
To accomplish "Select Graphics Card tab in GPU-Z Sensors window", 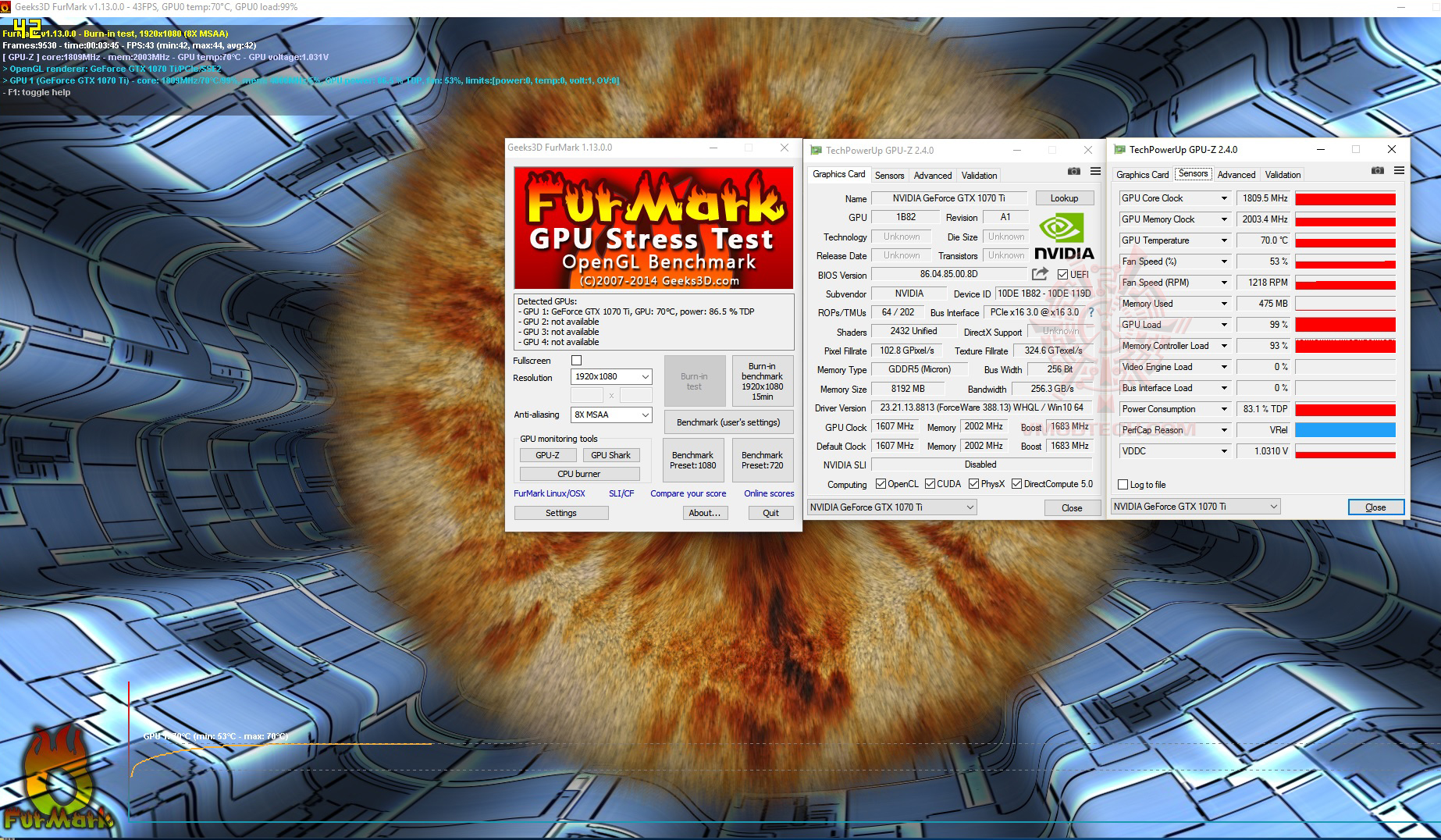I will tap(1142, 175).
